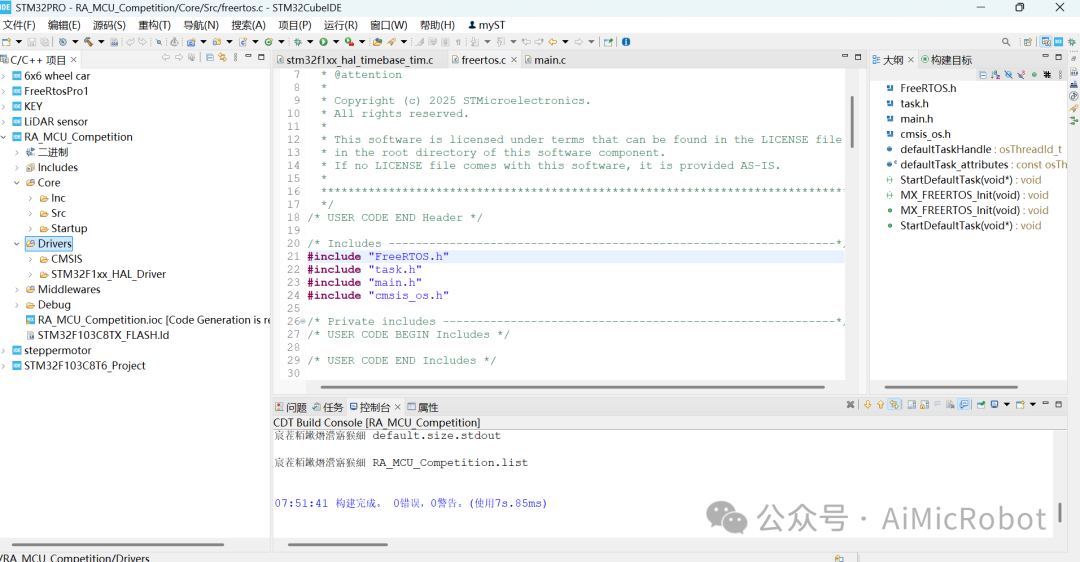Collapse the Core folder
Screen dimensions: 1080x562
pyautogui.click(x=17, y=183)
